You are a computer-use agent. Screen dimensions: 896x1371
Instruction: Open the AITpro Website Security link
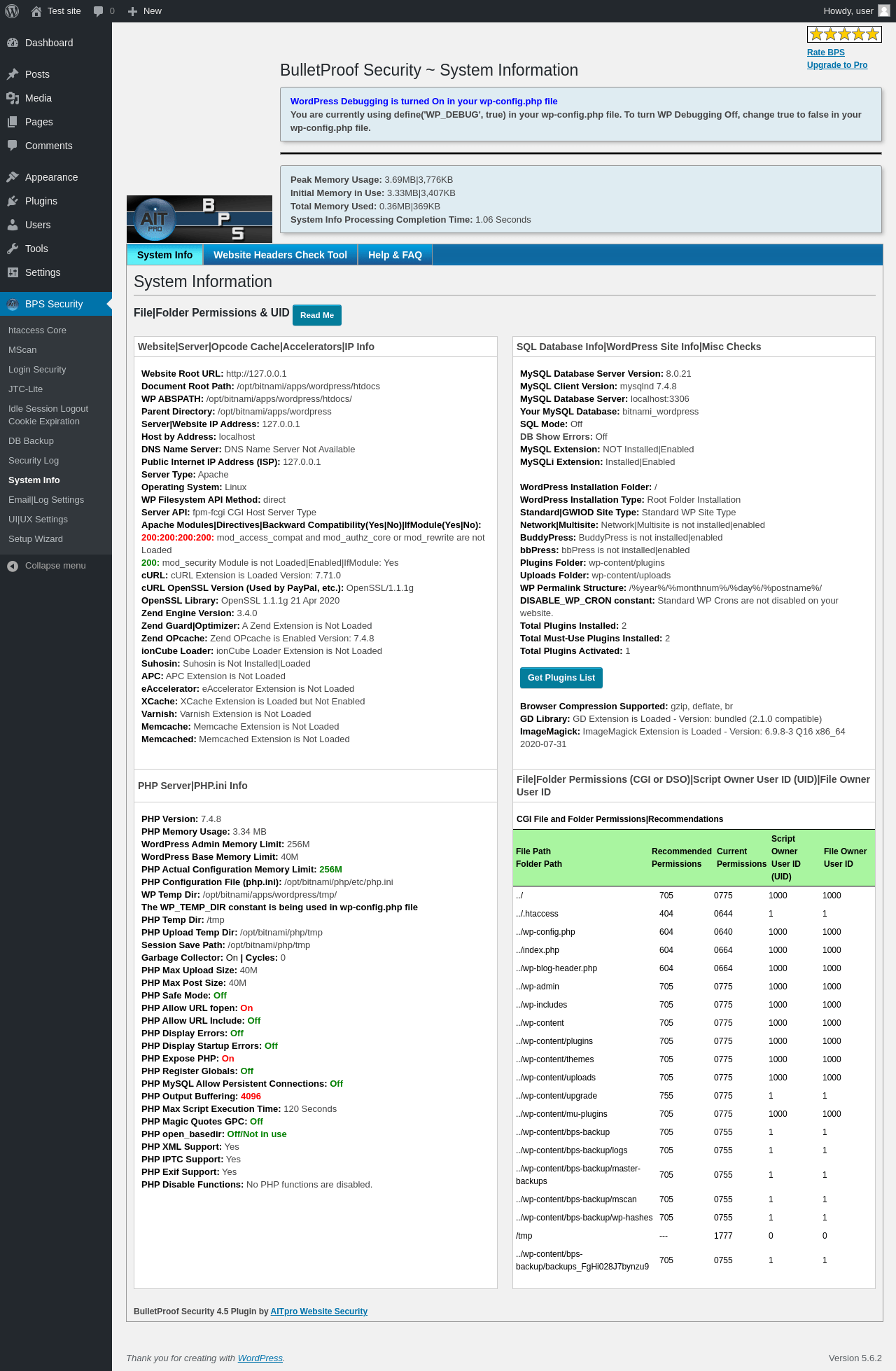pyautogui.click(x=319, y=1311)
